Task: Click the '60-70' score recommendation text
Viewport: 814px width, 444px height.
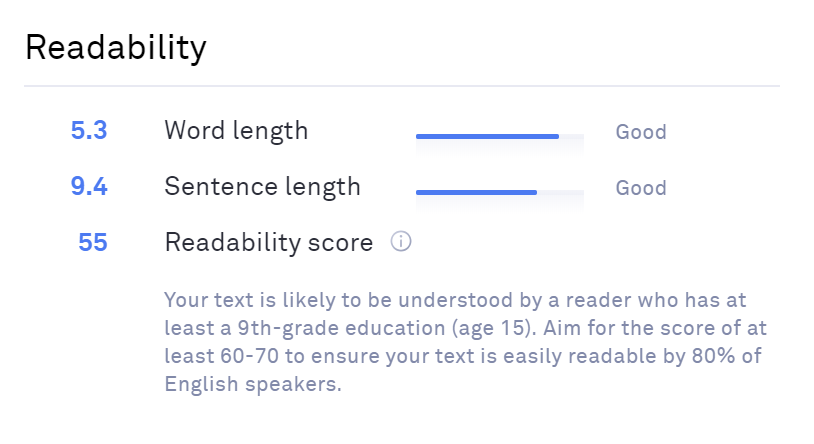Action: 249,356
